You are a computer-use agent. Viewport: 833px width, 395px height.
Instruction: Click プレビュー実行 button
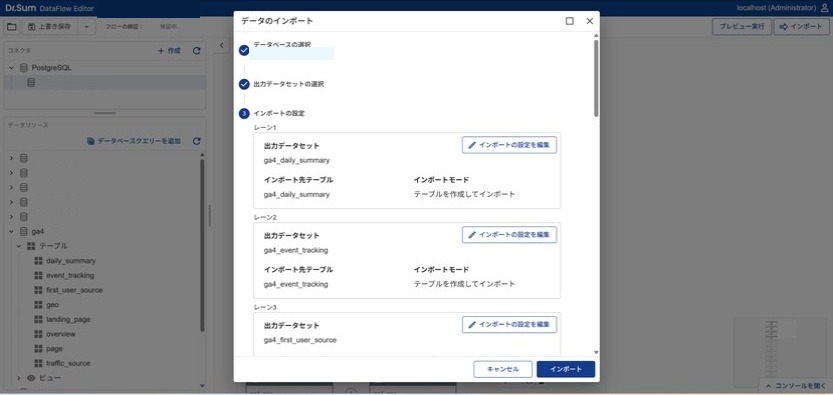point(742,27)
